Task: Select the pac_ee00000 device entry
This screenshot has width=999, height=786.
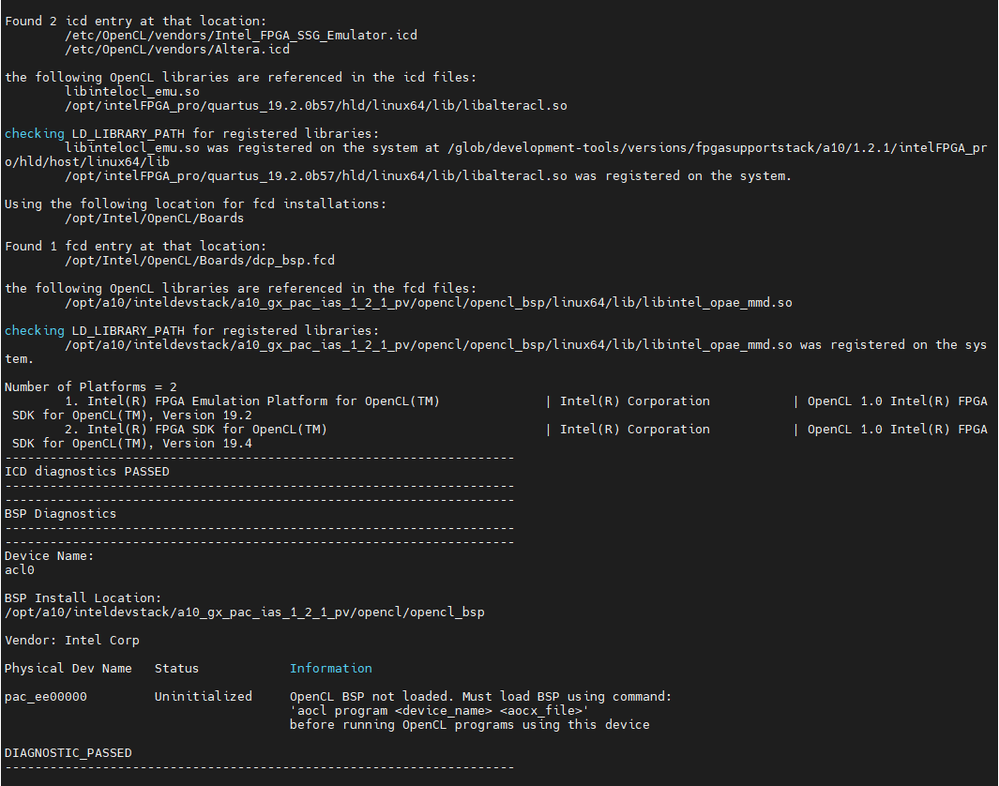Action: pyautogui.click(x=46, y=696)
